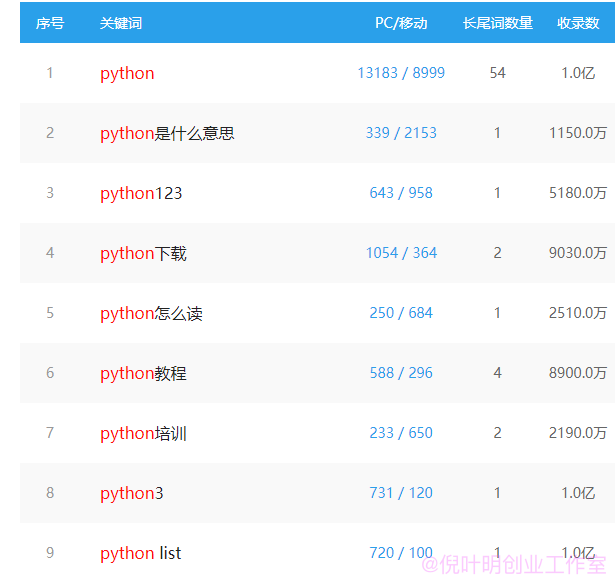Open the "python下载" keyword entry
615x580 pixels.
[143, 254]
